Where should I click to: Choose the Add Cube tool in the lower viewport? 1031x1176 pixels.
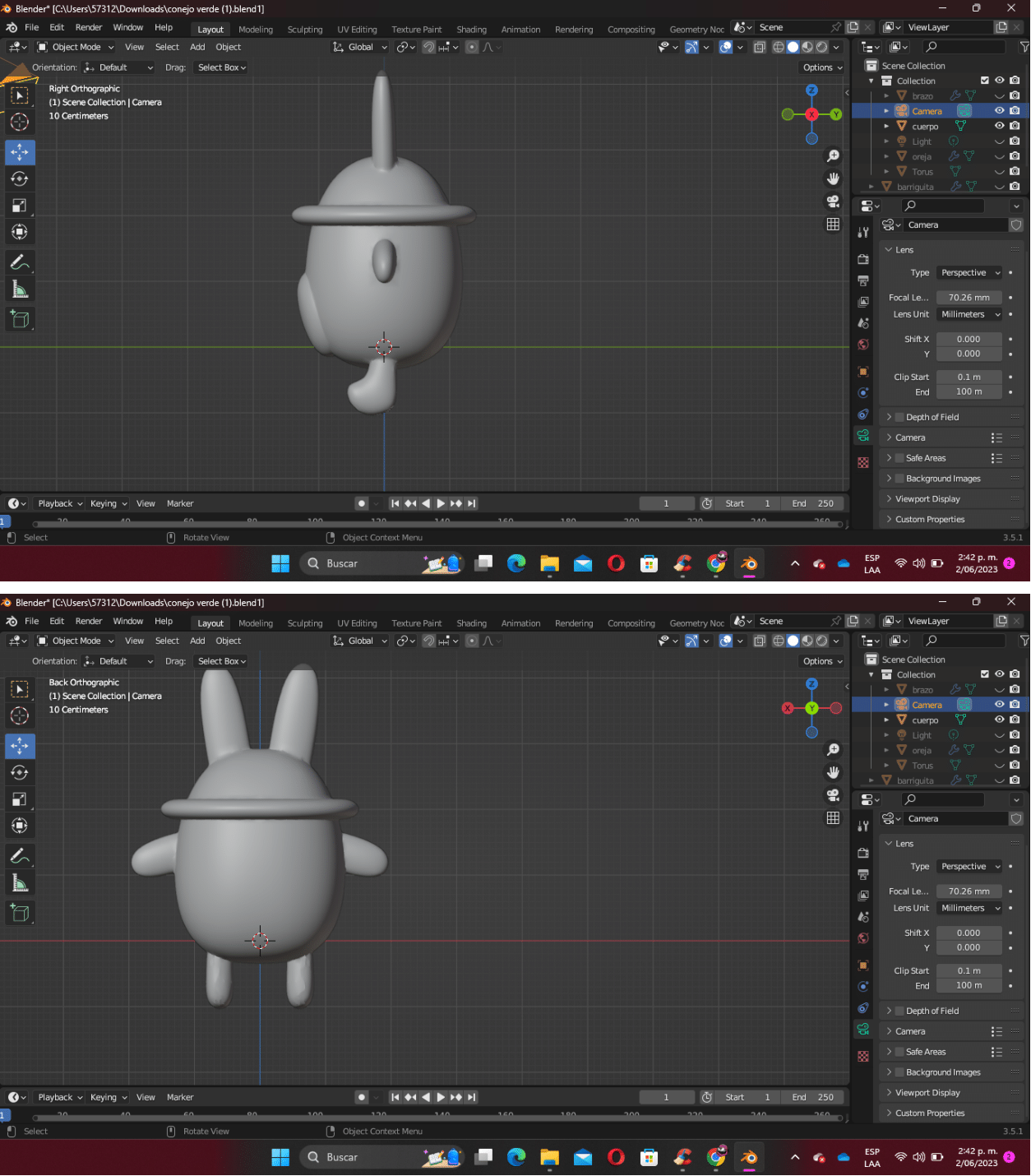[20, 913]
